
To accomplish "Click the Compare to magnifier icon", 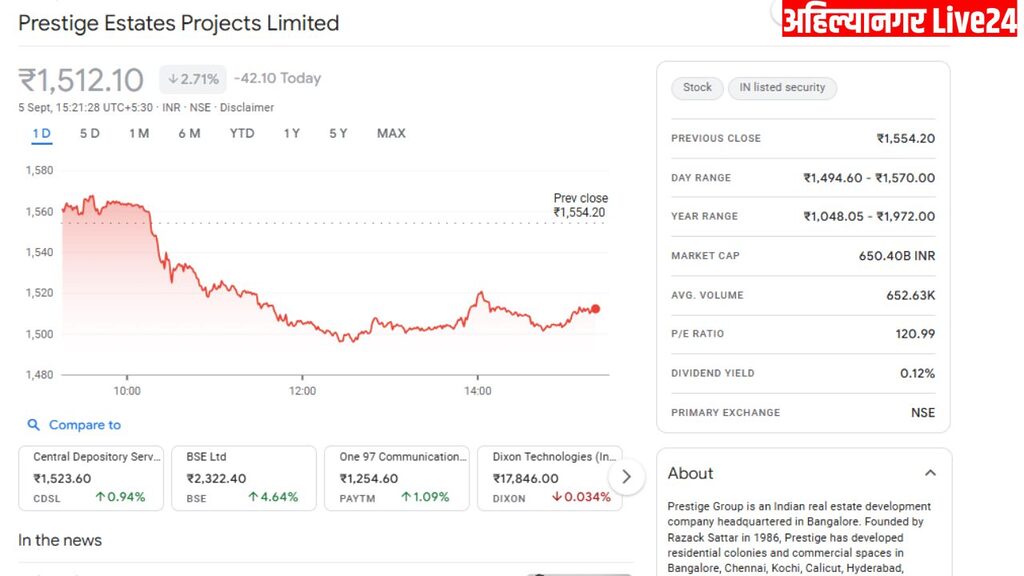I will [34, 425].
